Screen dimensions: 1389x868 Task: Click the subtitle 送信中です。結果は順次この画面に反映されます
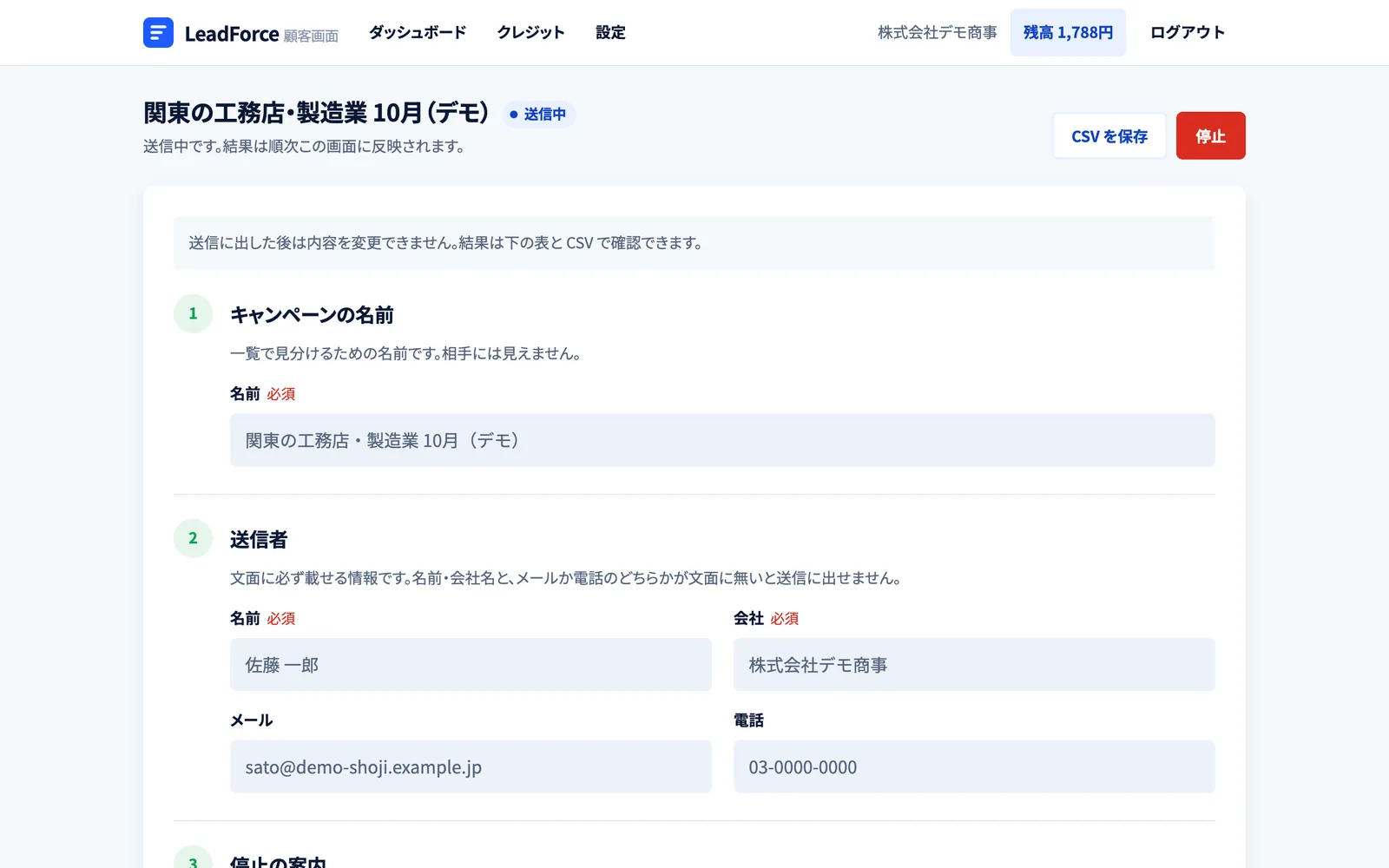(x=304, y=146)
